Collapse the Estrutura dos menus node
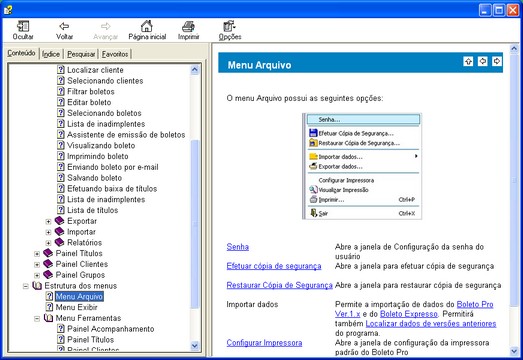523x360 pixels. point(26,286)
